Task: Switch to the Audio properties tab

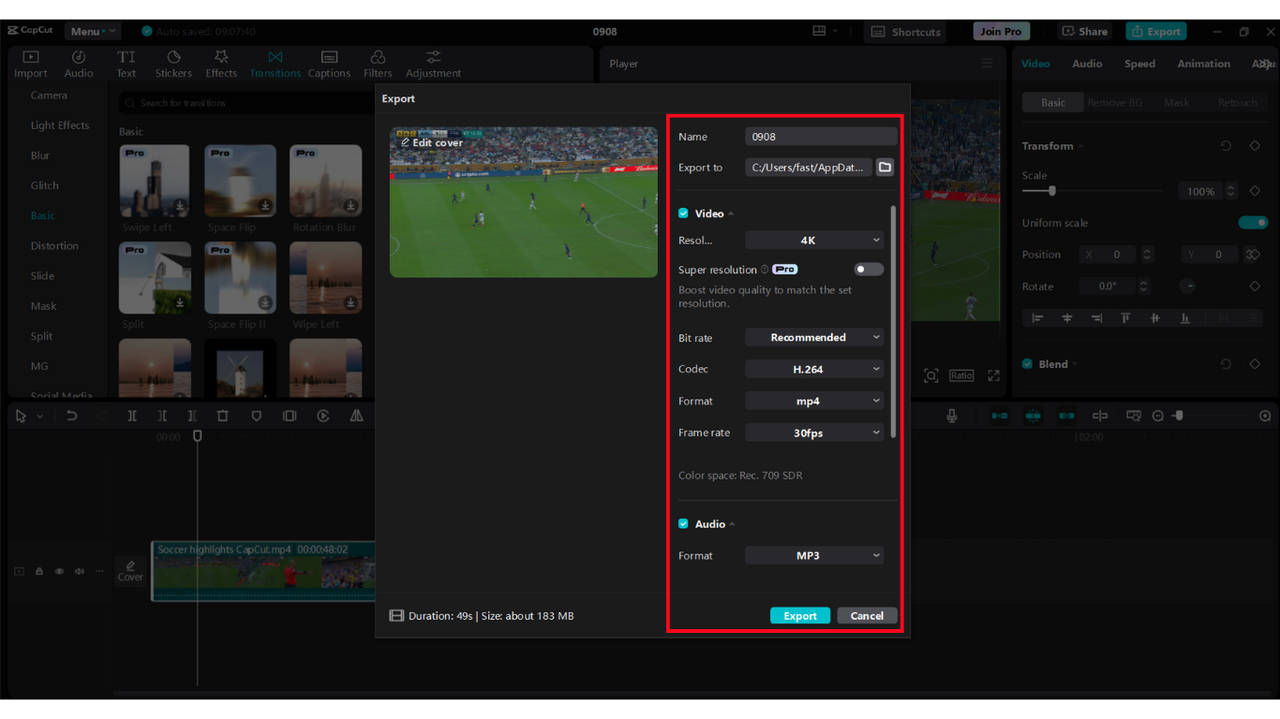Action: click(1087, 63)
